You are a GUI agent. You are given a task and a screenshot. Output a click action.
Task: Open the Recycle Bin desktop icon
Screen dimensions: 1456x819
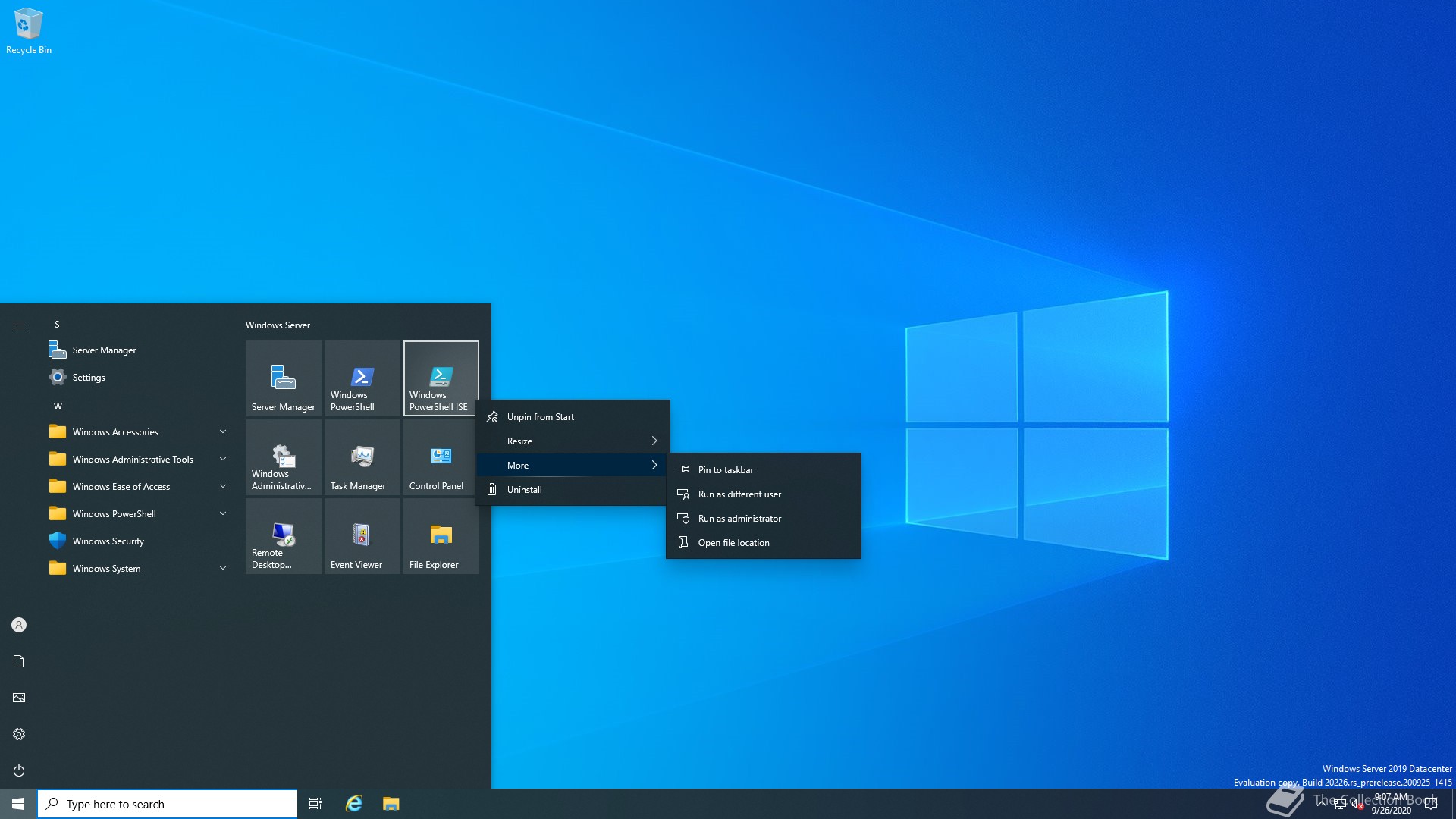[x=28, y=32]
